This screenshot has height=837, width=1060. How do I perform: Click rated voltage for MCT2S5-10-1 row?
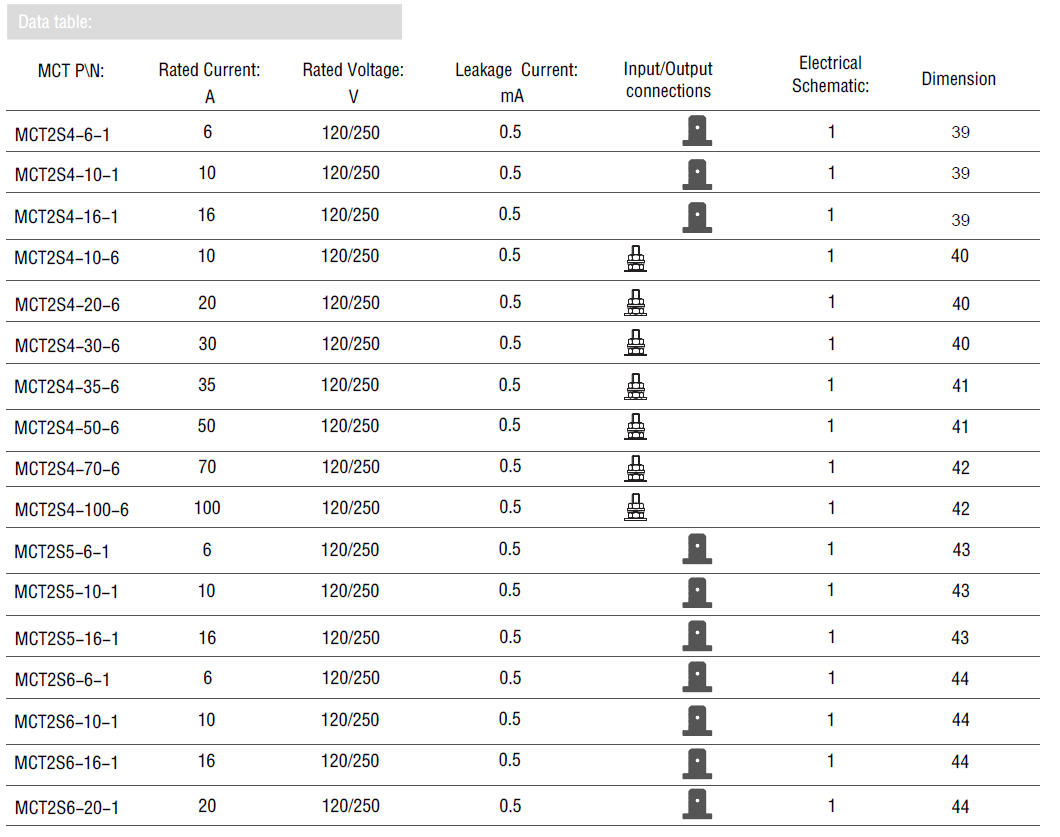[x=350, y=591]
